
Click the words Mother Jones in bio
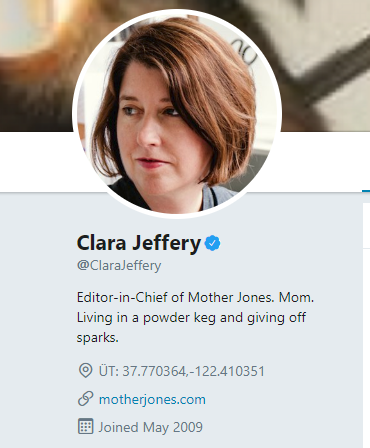click(231, 297)
